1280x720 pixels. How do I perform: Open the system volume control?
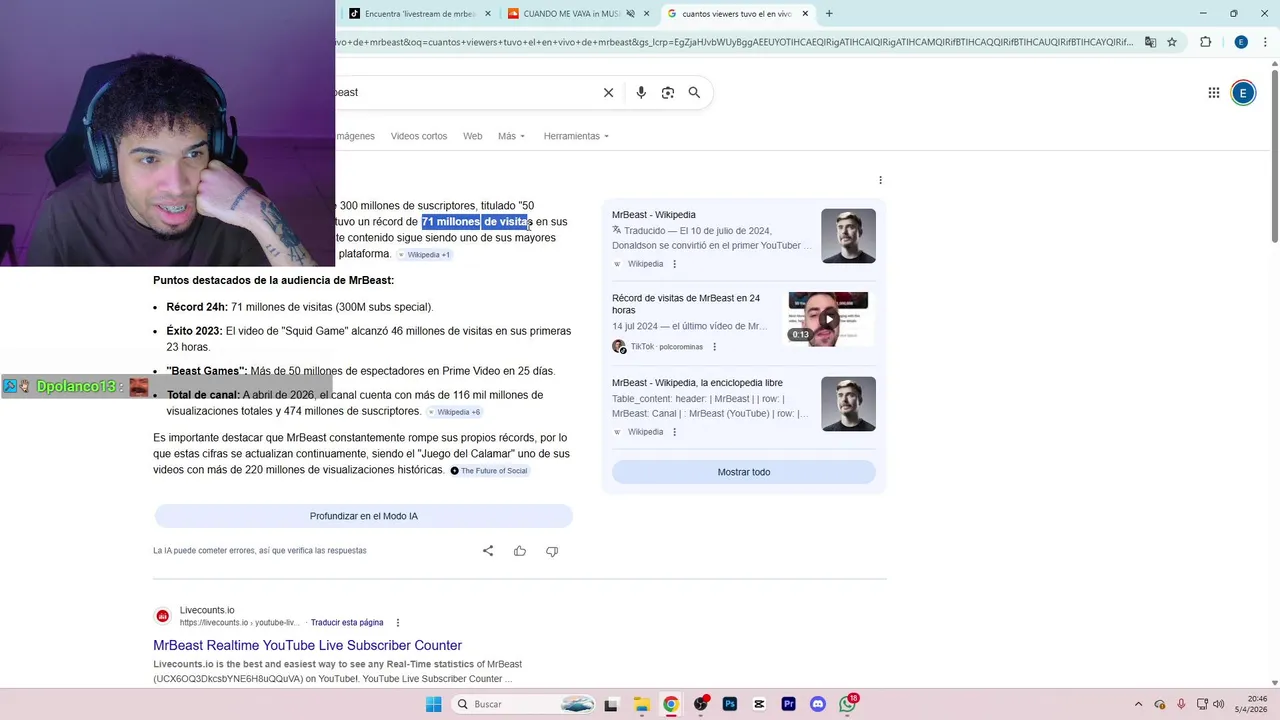pyautogui.click(x=1218, y=704)
